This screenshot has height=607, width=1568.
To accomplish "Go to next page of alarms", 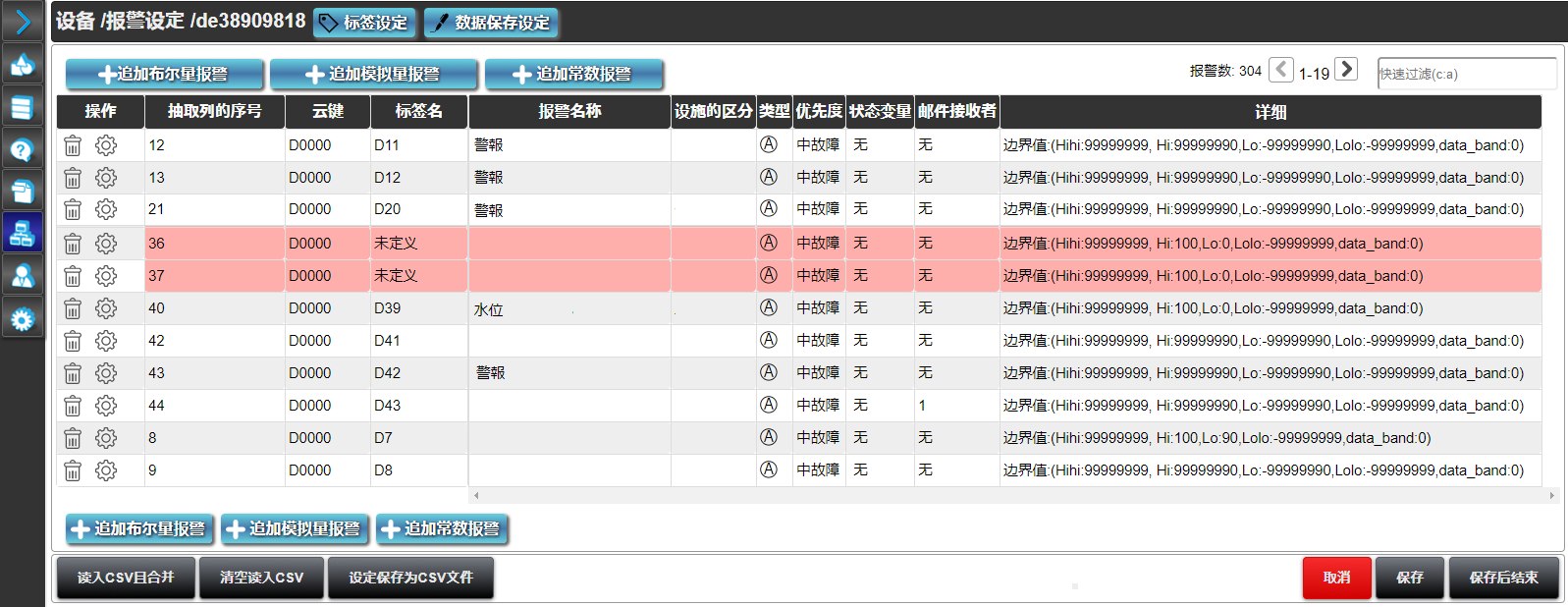I will (x=1346, y=70).
